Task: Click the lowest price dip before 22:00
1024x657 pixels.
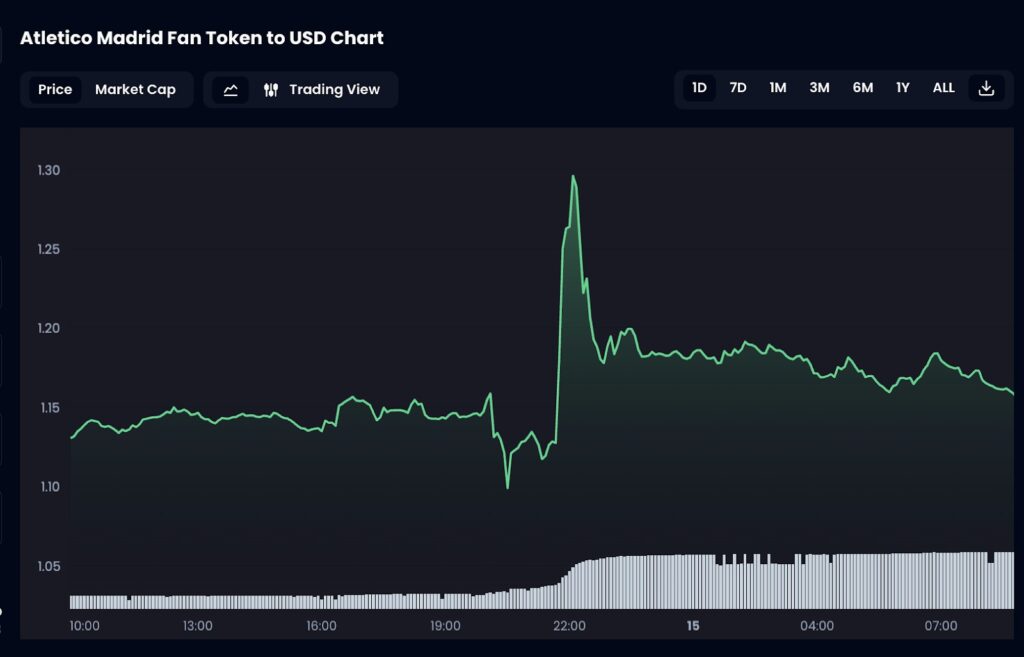Action: (x=508, y=487)
